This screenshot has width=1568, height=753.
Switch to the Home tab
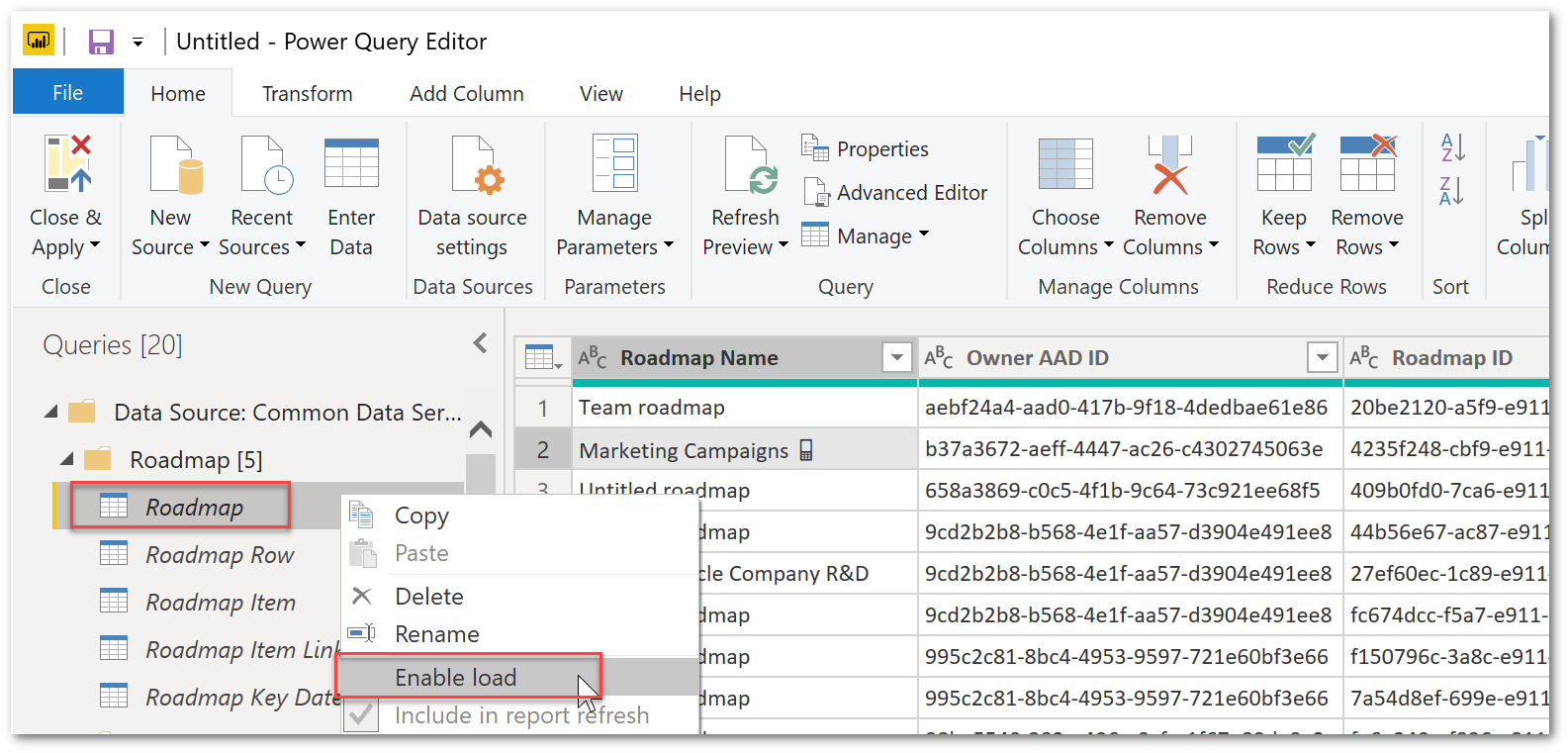tap(178, 93)
